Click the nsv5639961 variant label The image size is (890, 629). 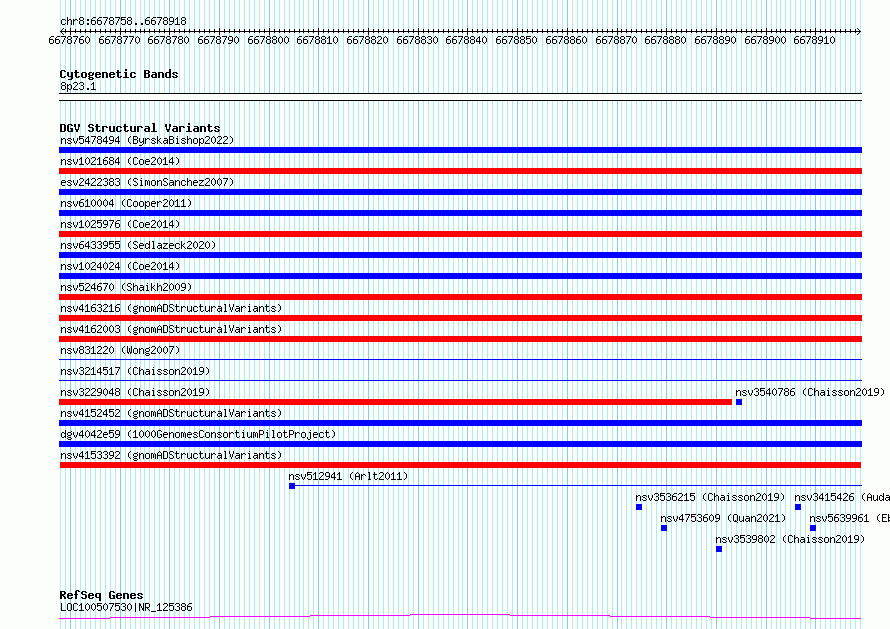click(x=849, y=518)
